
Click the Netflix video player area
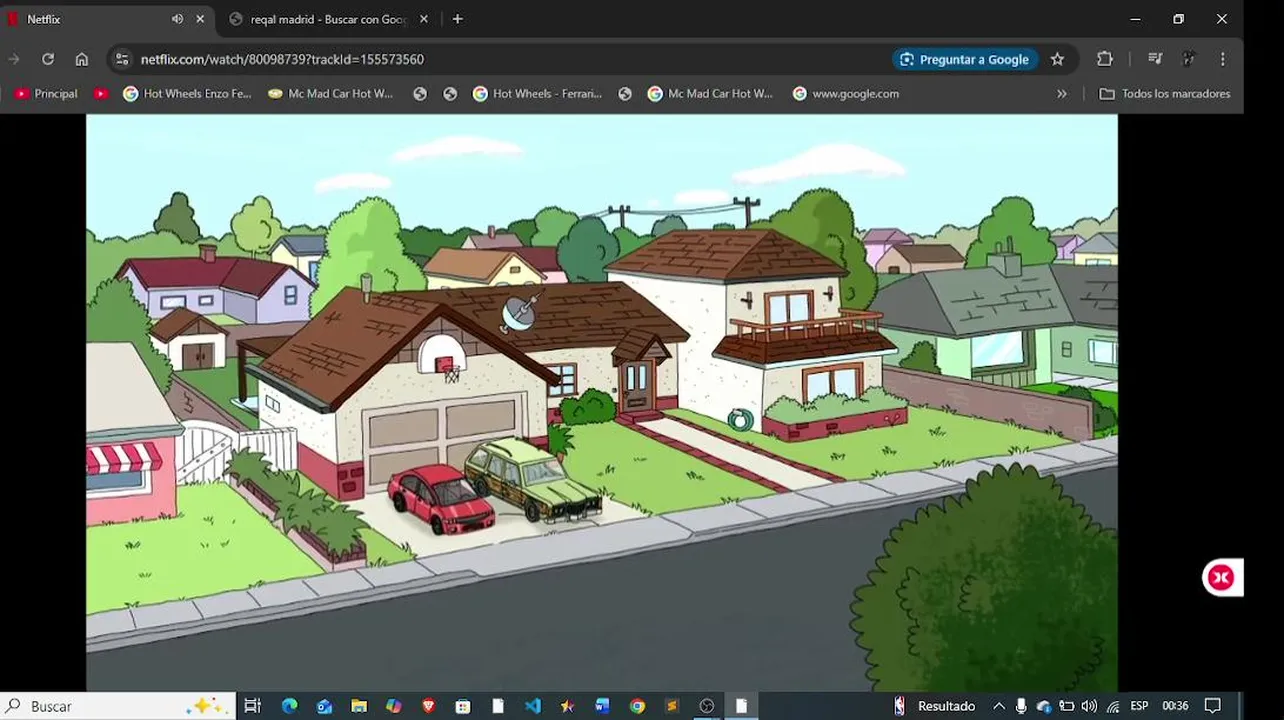(x=602, y=402)
